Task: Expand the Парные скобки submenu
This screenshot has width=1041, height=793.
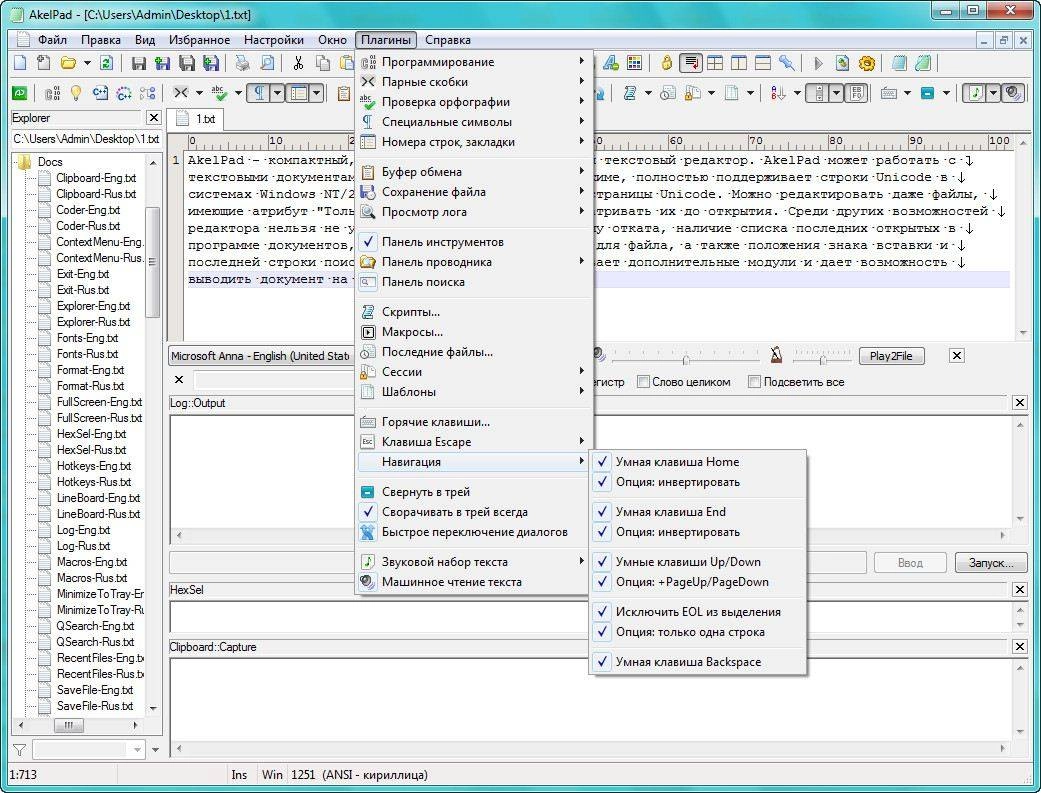Action: point(473,82)
